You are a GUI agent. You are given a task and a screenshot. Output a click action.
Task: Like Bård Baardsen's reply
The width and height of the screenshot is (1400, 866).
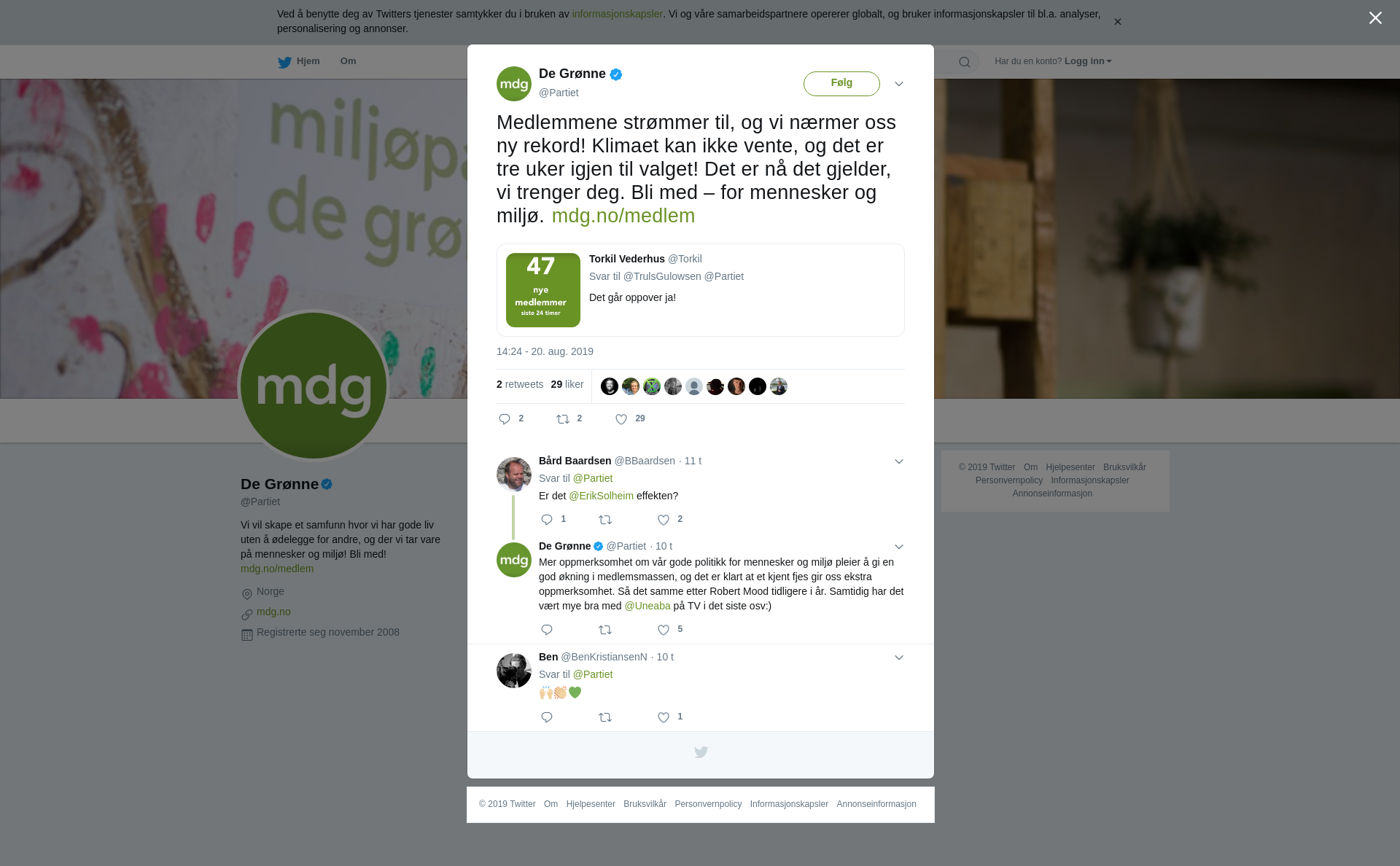(x=664, y=520)
